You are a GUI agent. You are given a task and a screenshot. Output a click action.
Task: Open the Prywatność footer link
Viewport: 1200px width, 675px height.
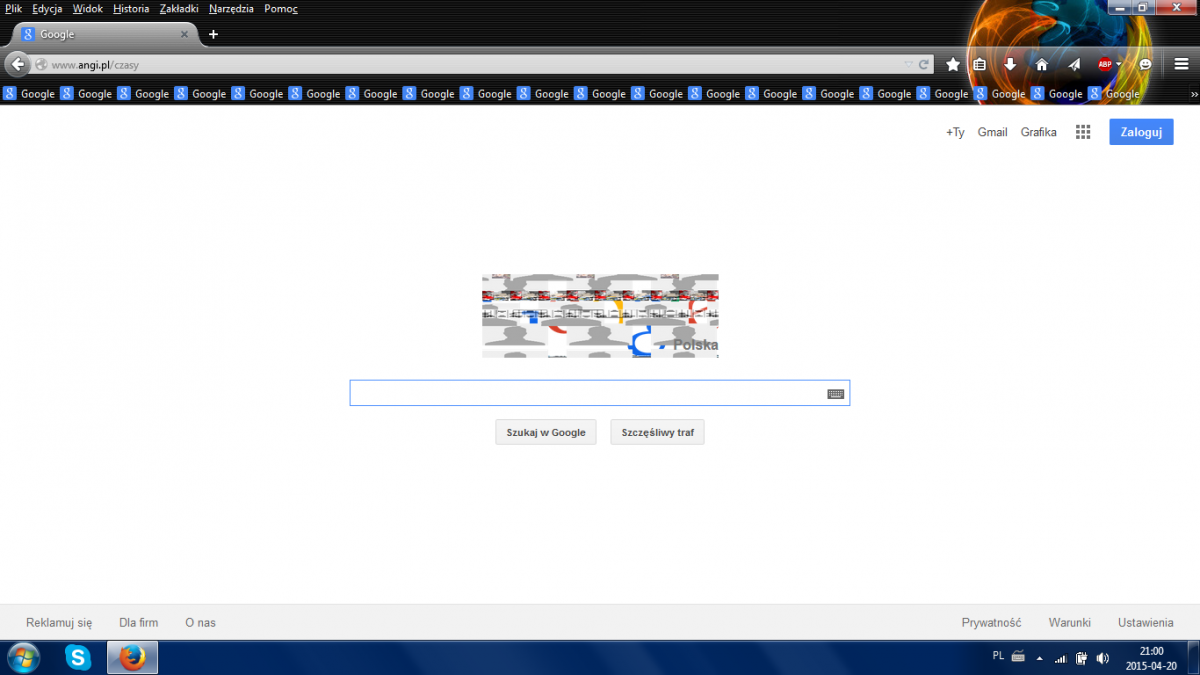991,622
